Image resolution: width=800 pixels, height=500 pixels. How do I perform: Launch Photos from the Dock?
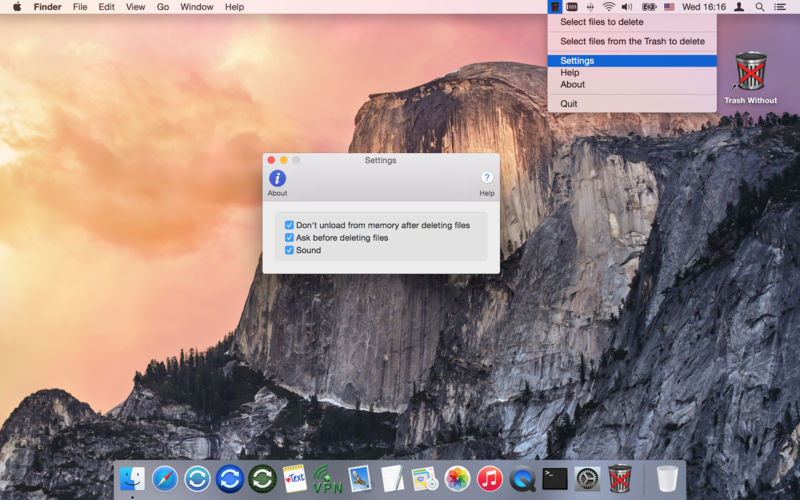[x=457, y=479]
